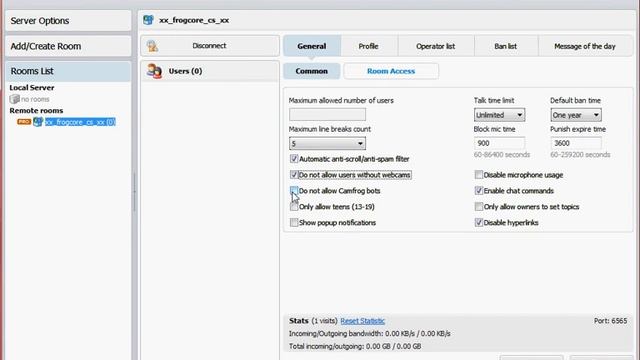640x360 pixels.
Task: Click Maximum allowed number of users field
Action: [x=327, y=115]
